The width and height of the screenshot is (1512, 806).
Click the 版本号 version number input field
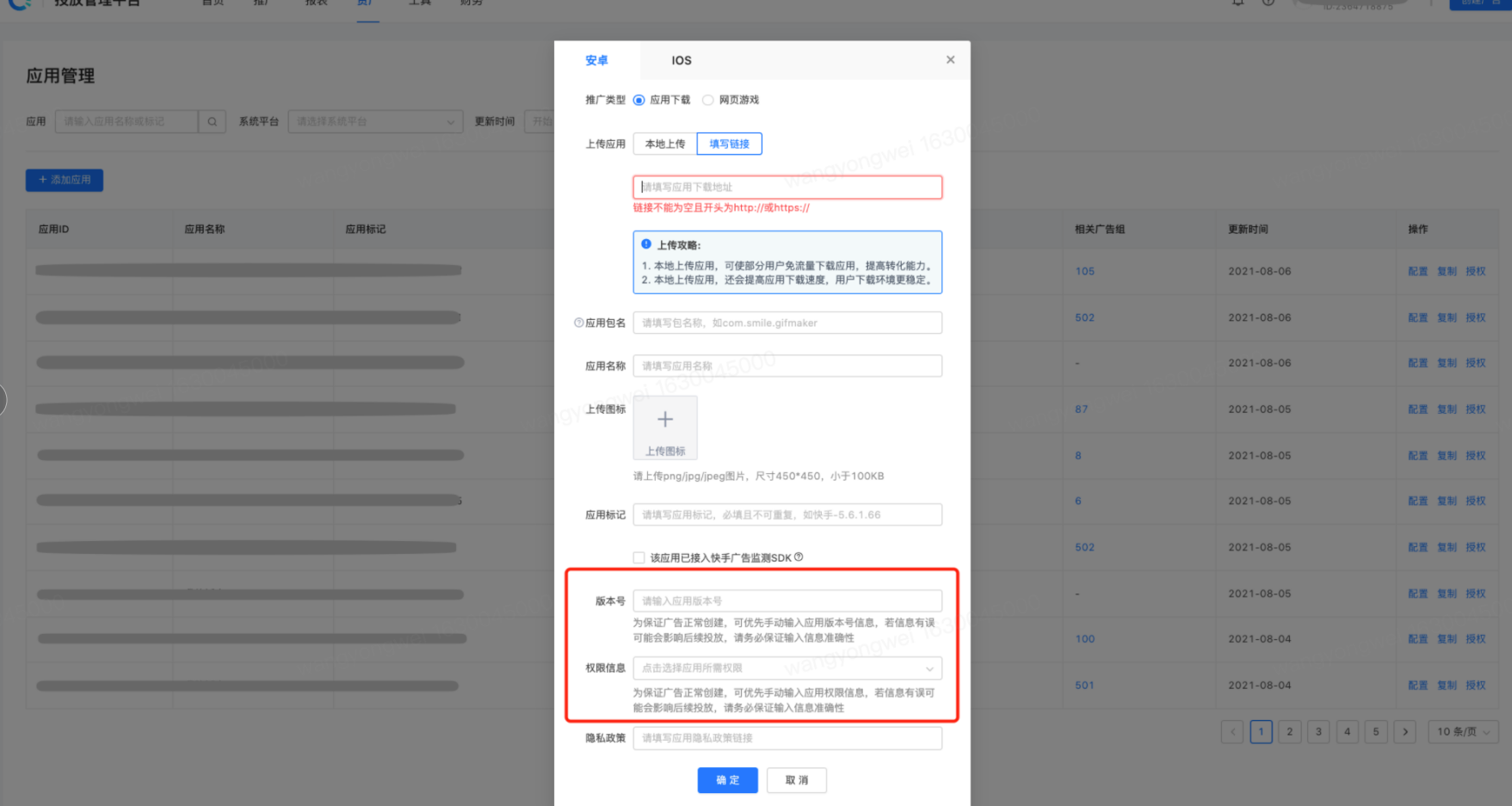[787, 601]
